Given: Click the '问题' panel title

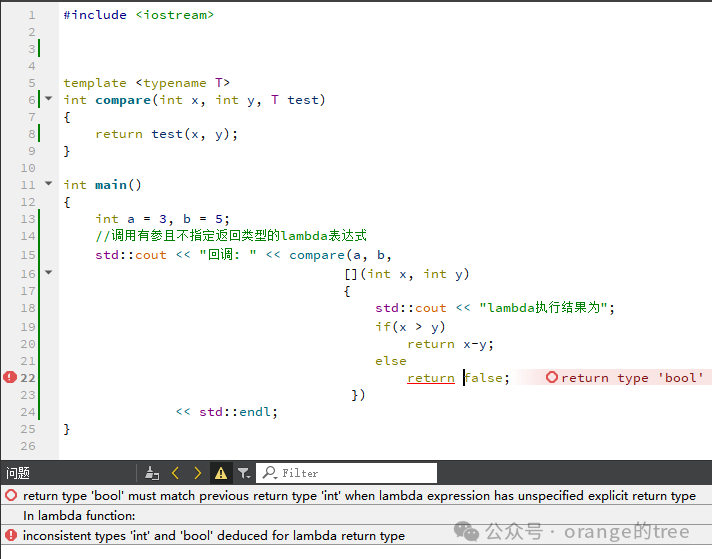Looking at the screenshot, I should pos(18,473).
